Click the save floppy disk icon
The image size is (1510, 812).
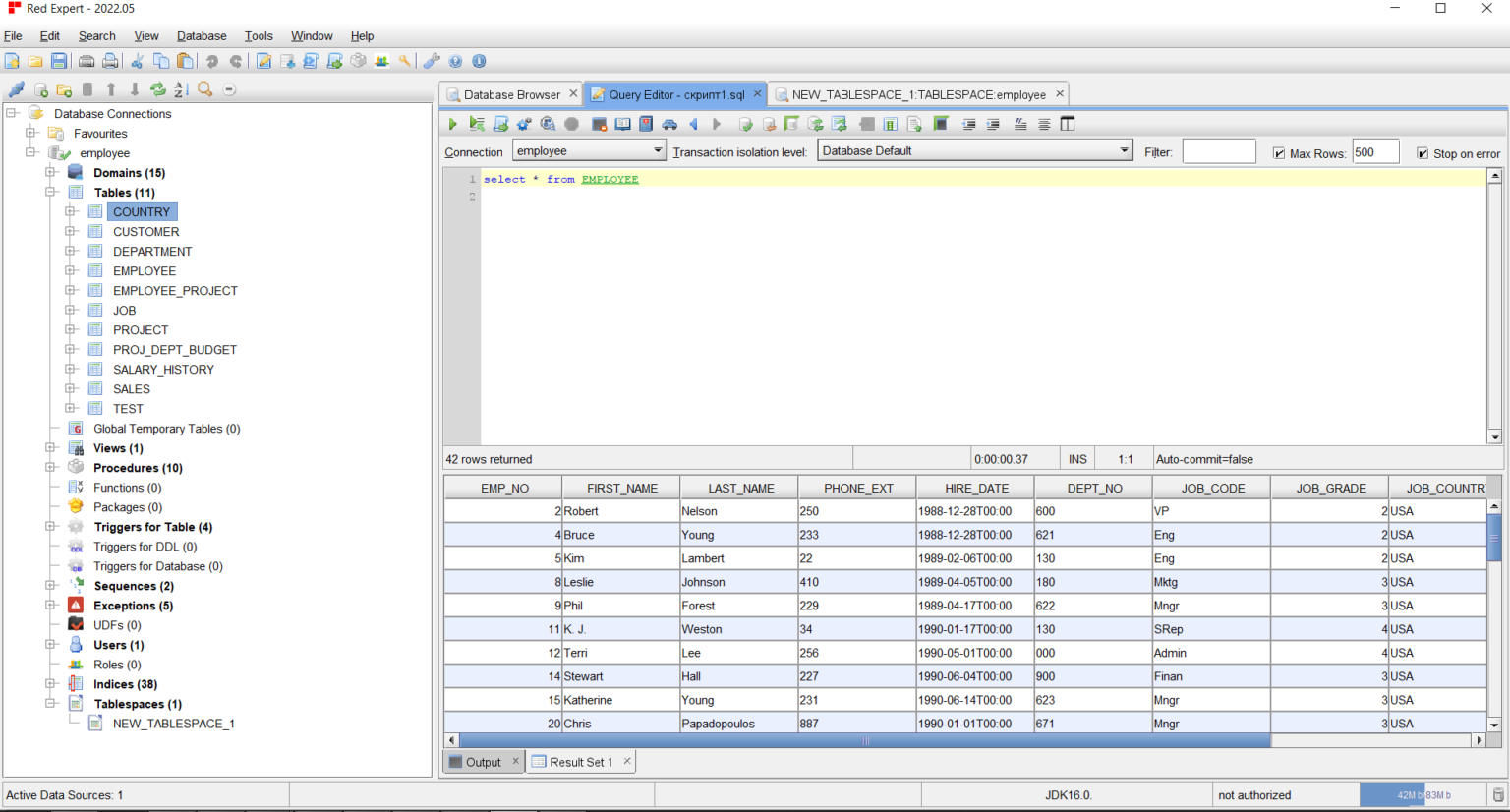click(x=59, y=61)
